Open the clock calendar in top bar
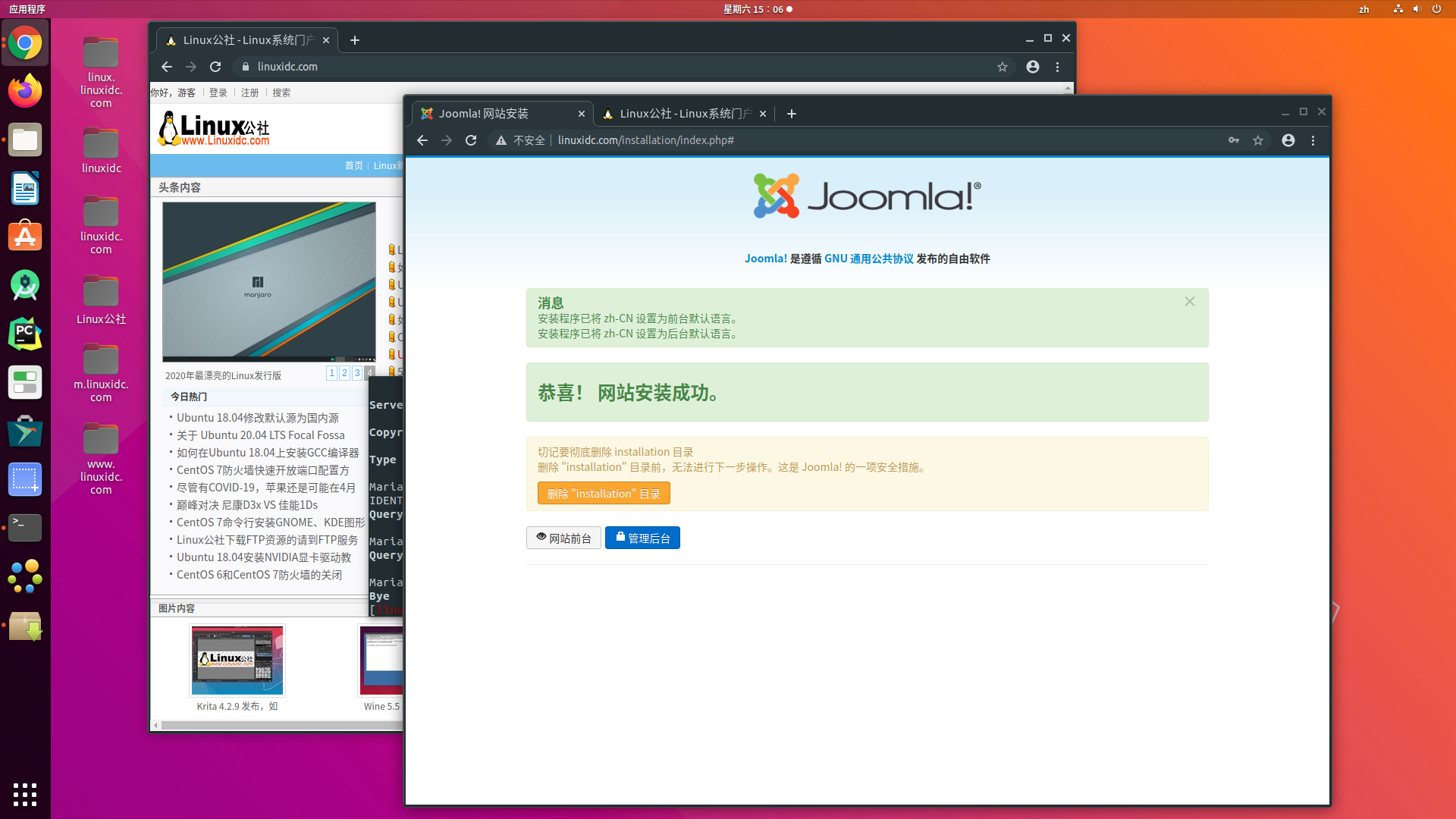This screenshot has width=1456, height=819. 757,9
